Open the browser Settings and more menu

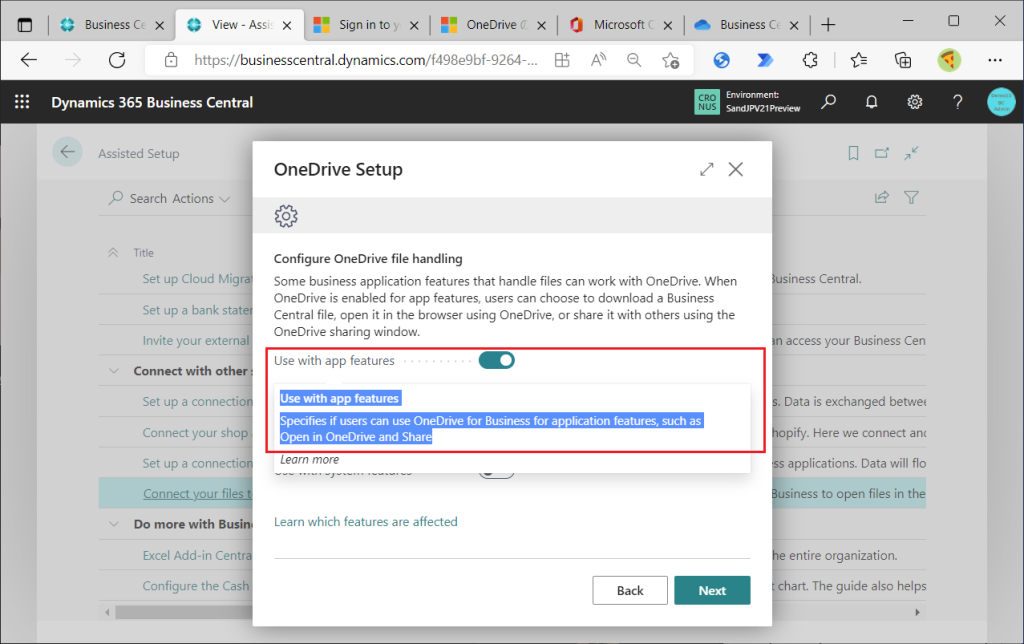(x=995, y=60)
